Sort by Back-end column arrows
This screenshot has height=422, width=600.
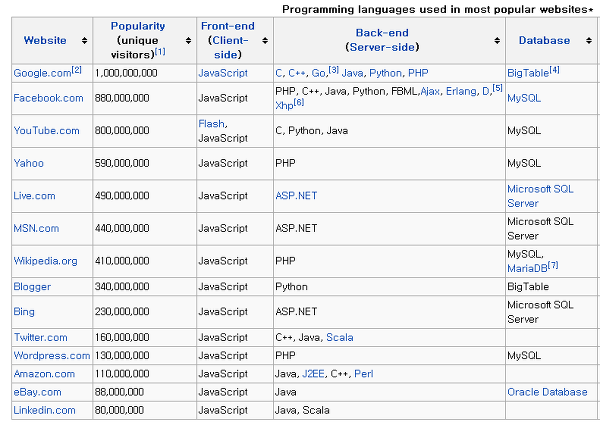coord(497,41)
